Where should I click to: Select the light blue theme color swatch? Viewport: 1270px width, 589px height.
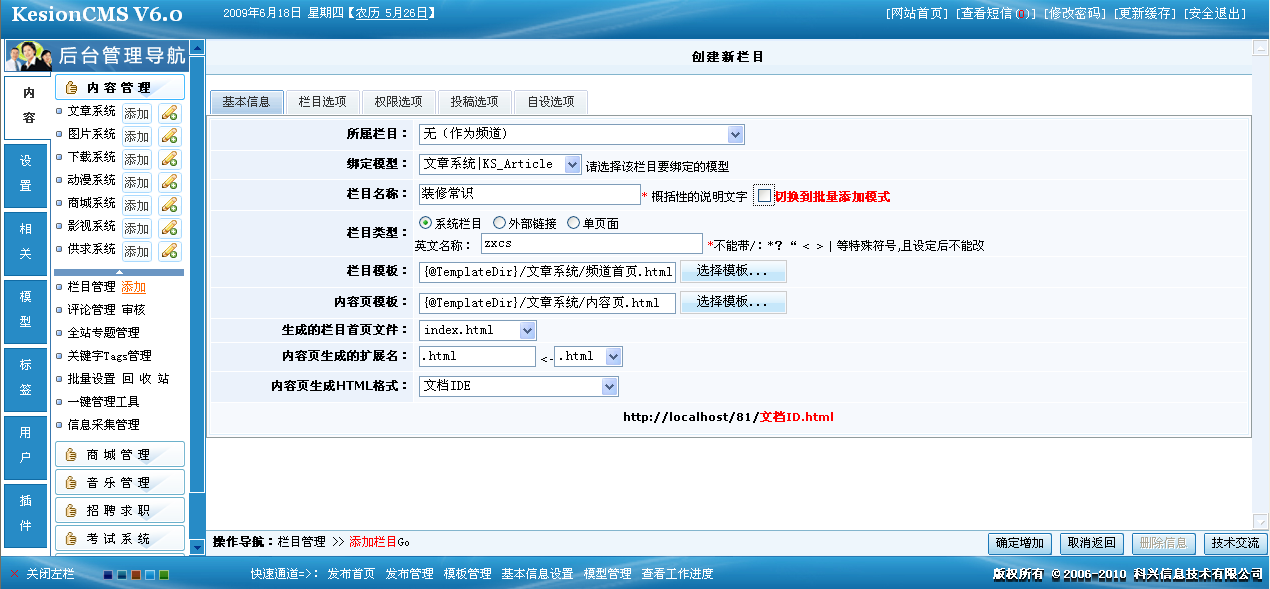150,575
